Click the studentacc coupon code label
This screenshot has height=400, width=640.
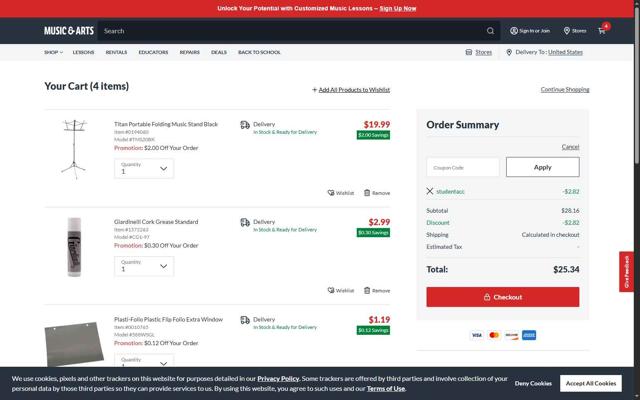[450, 191]
